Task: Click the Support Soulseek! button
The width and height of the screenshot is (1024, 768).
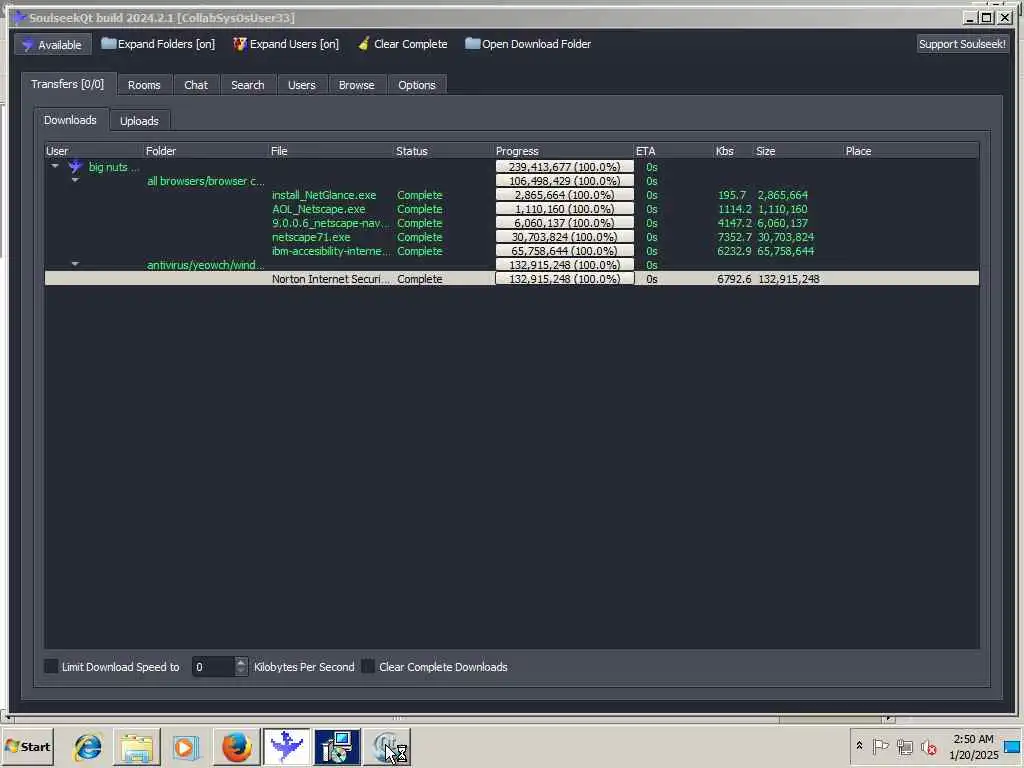Action: pos(962,44)
